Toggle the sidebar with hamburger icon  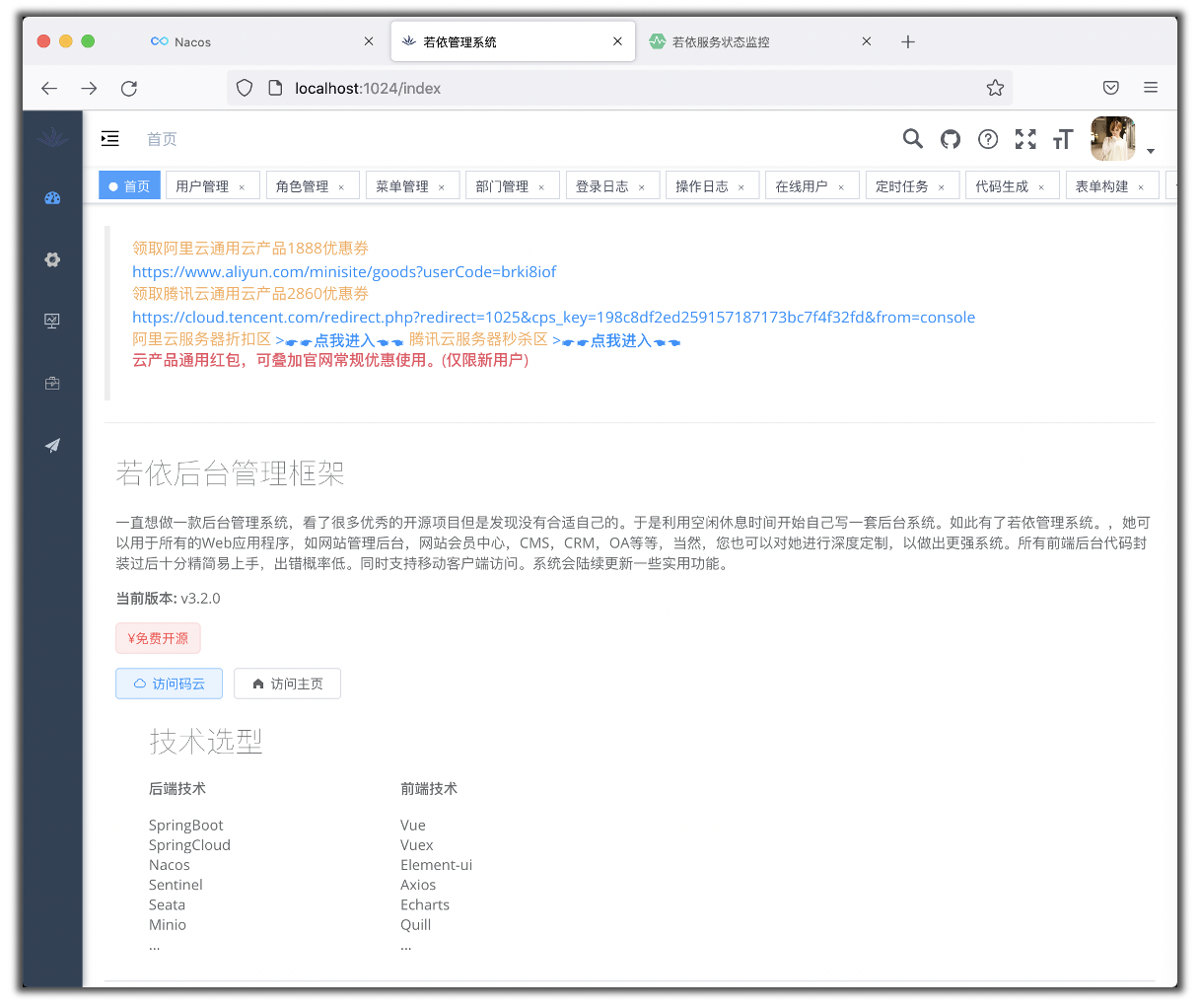[110, 139]
